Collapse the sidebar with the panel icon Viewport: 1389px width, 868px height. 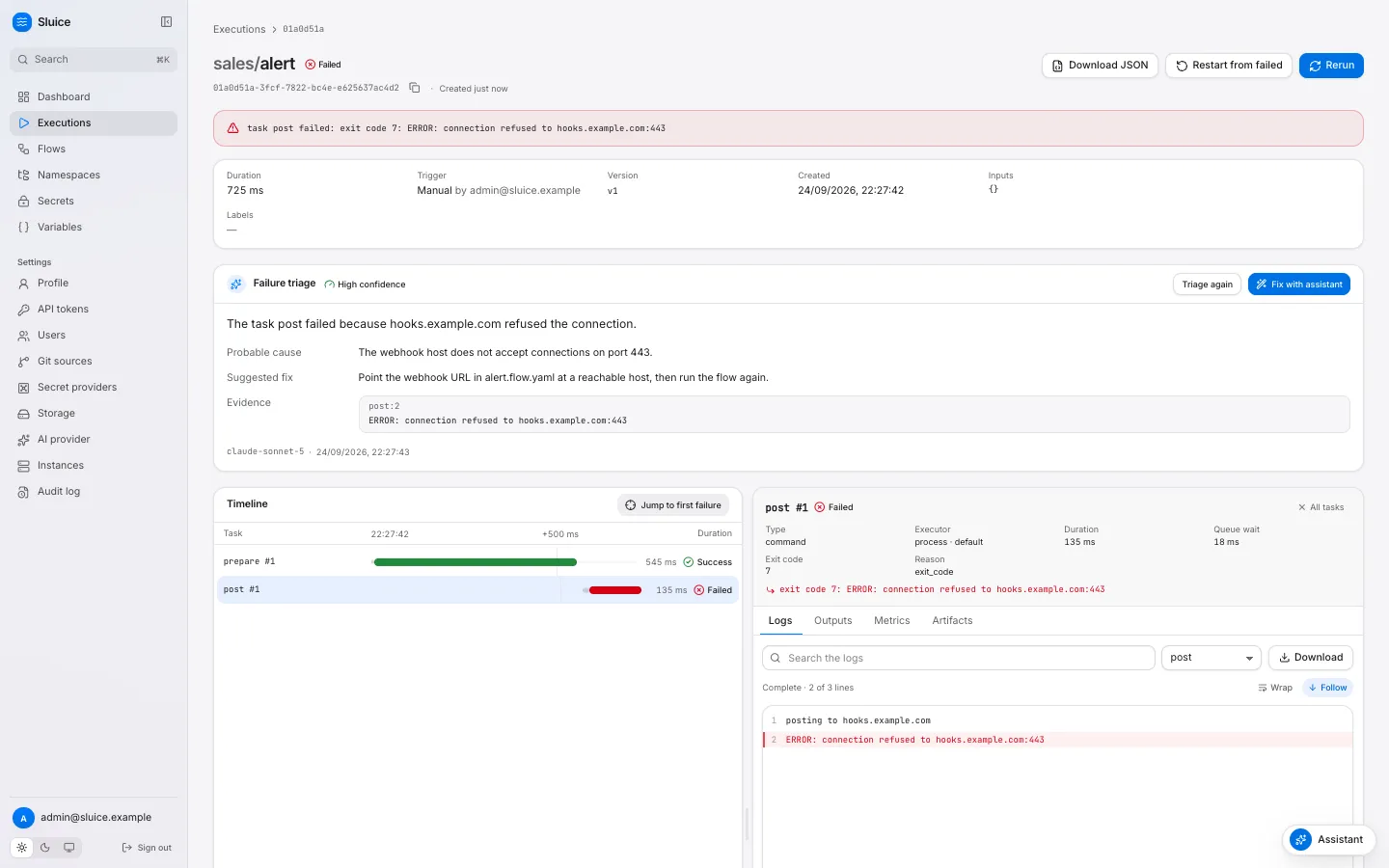(166, 21)
